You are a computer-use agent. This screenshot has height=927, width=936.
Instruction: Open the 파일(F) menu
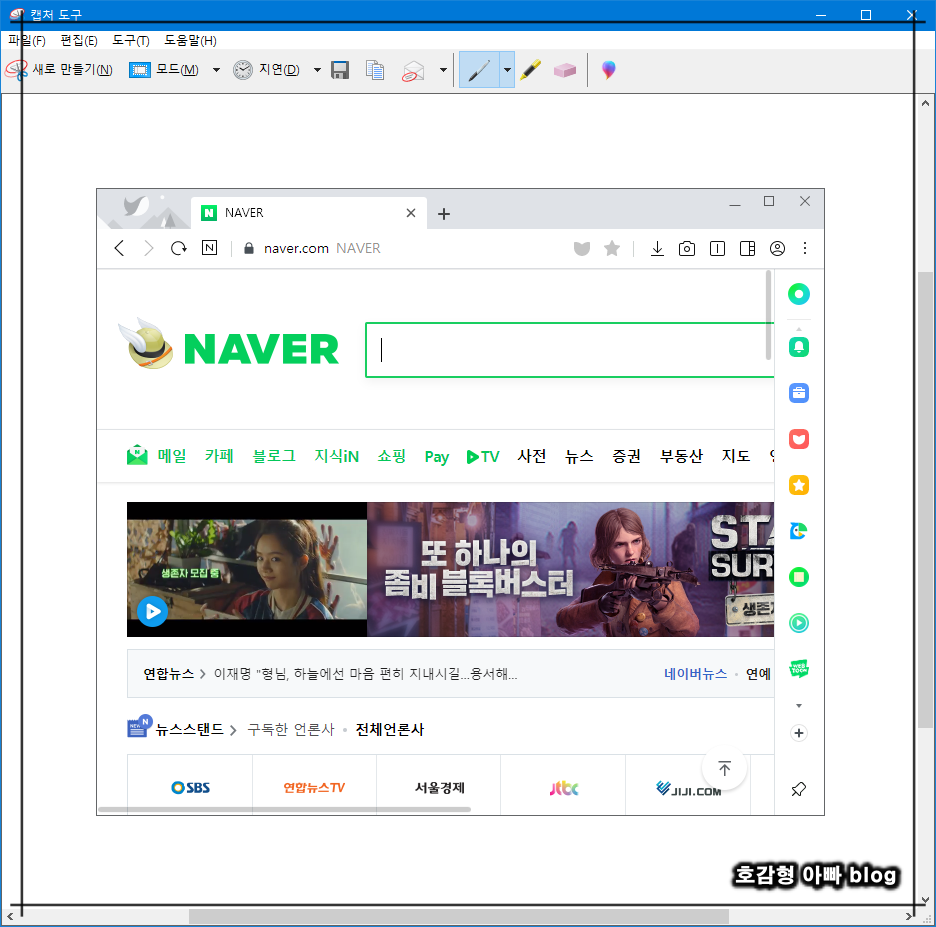27,41
